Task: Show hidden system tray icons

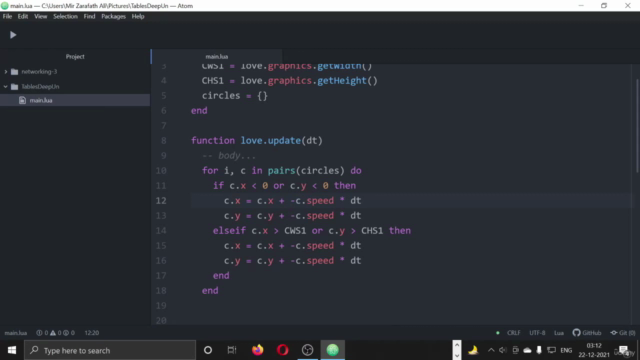Action: [x=491, y=350]
